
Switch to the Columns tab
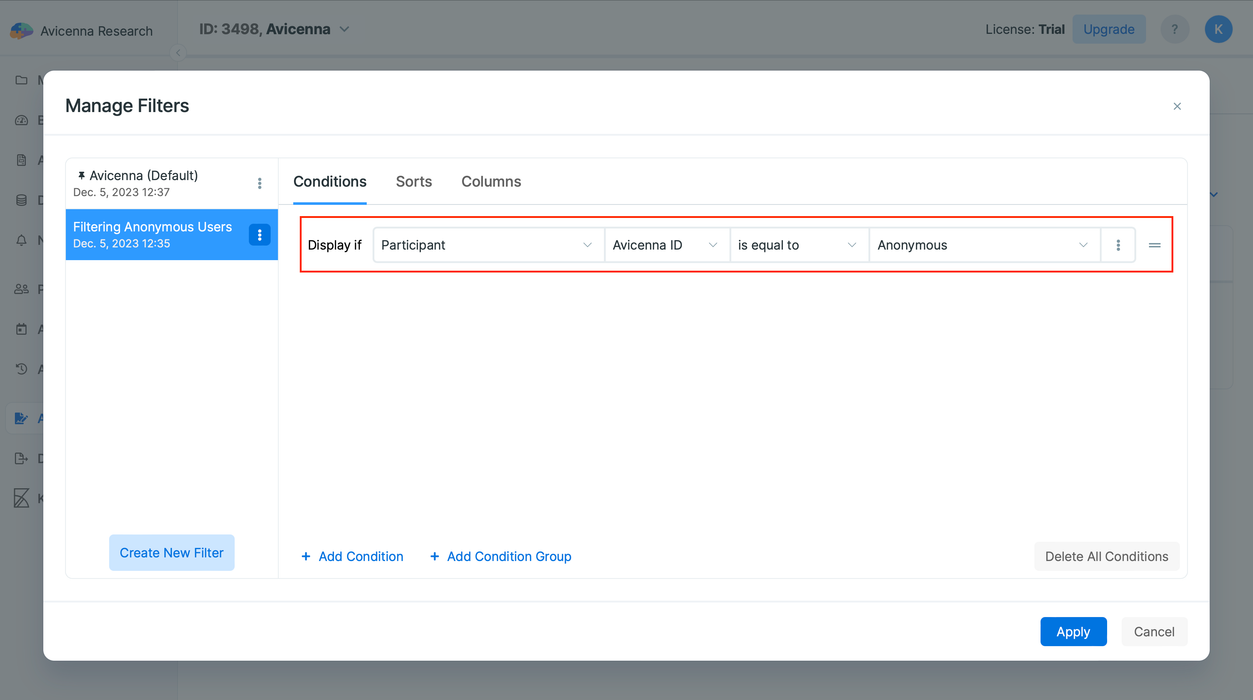[x=491, y=181]
